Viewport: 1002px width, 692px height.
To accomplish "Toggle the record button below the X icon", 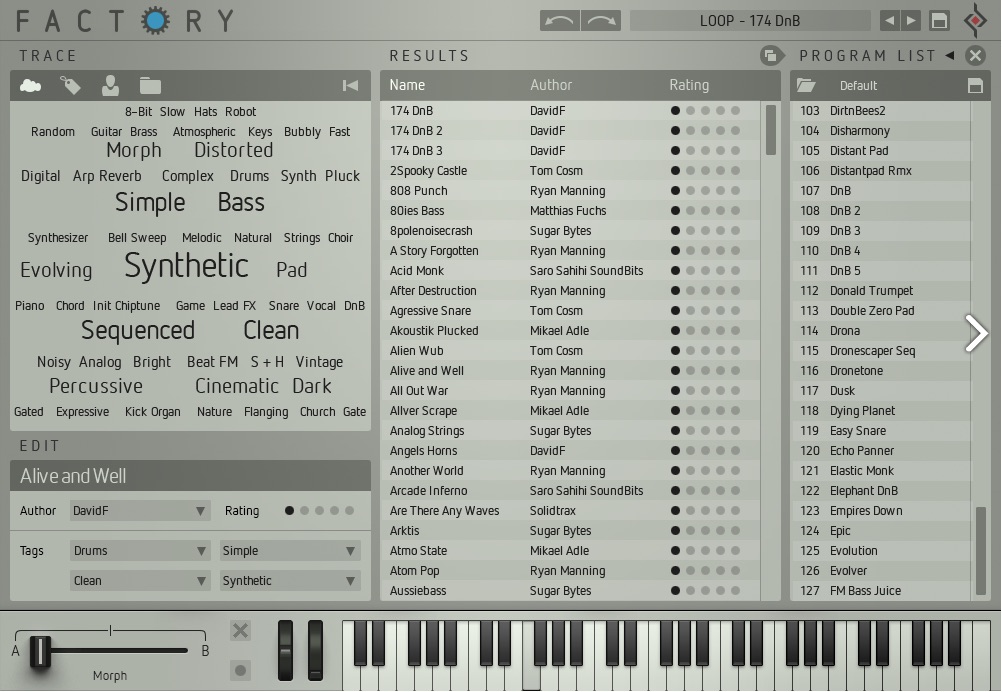I will 240,671.
